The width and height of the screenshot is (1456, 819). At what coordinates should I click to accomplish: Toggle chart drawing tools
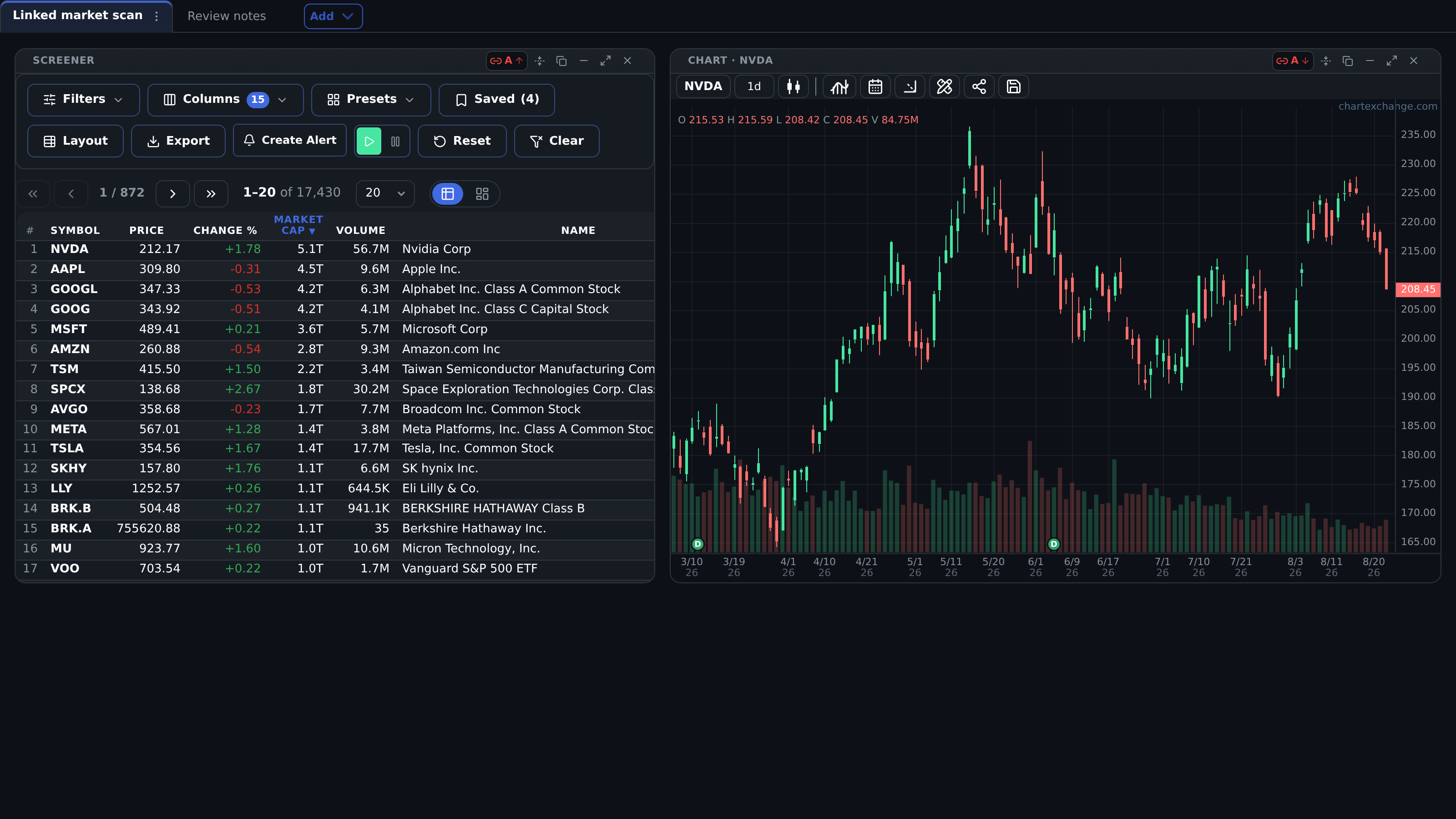[945, 86]
